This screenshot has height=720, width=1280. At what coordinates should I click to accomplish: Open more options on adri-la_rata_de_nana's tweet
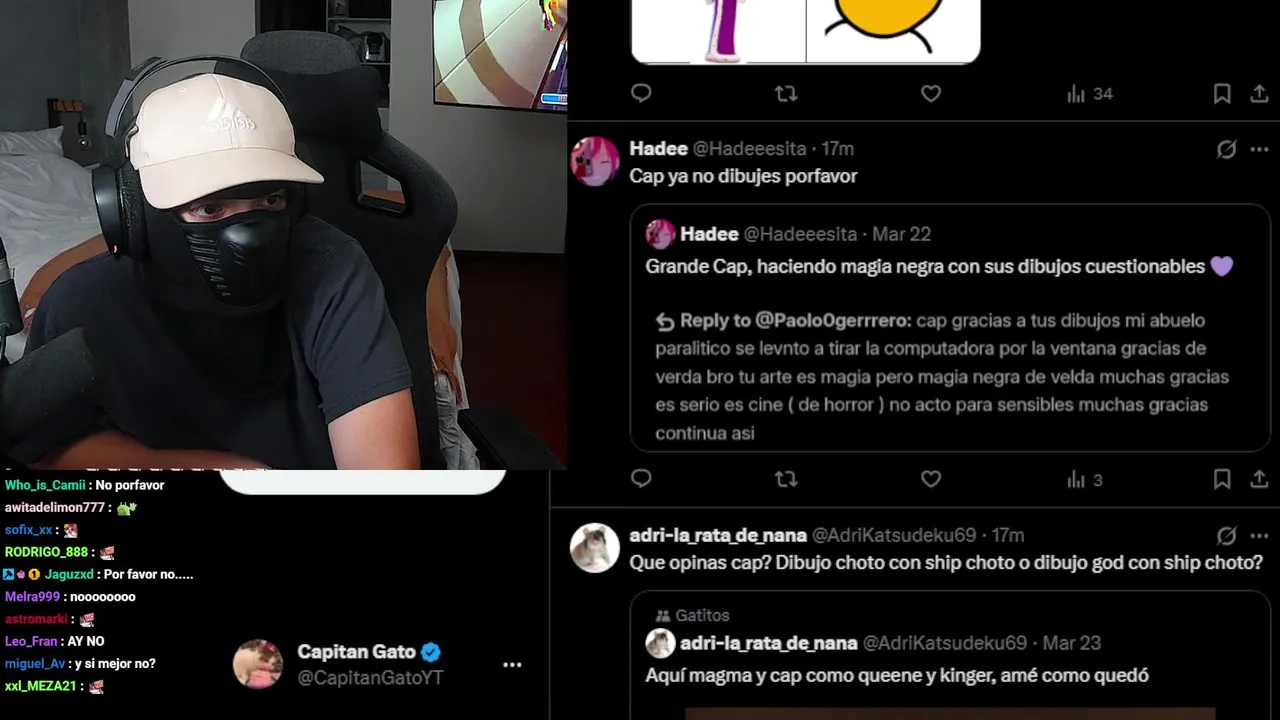(1259, 535)
